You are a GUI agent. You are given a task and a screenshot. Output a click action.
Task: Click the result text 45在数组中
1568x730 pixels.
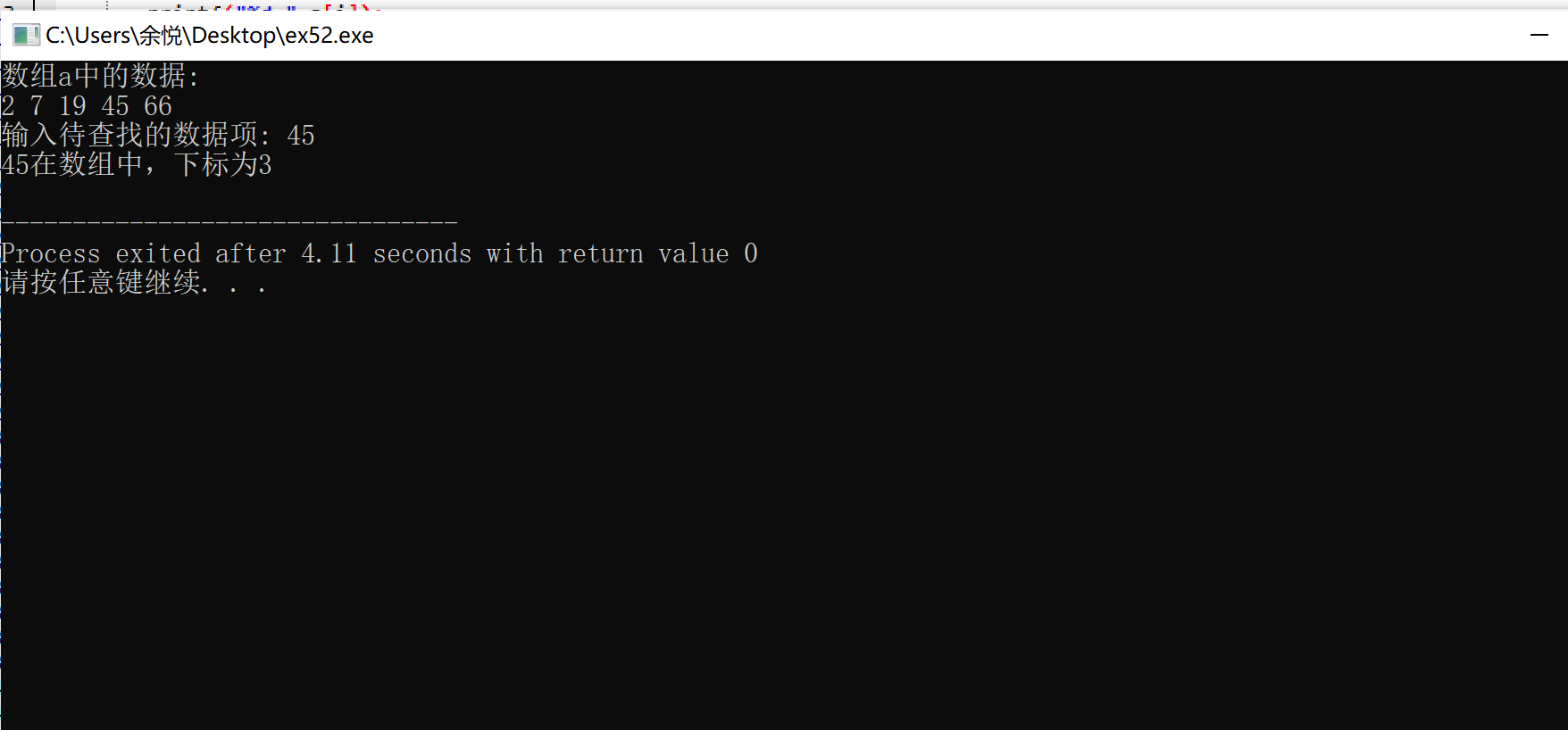[72, 165]
